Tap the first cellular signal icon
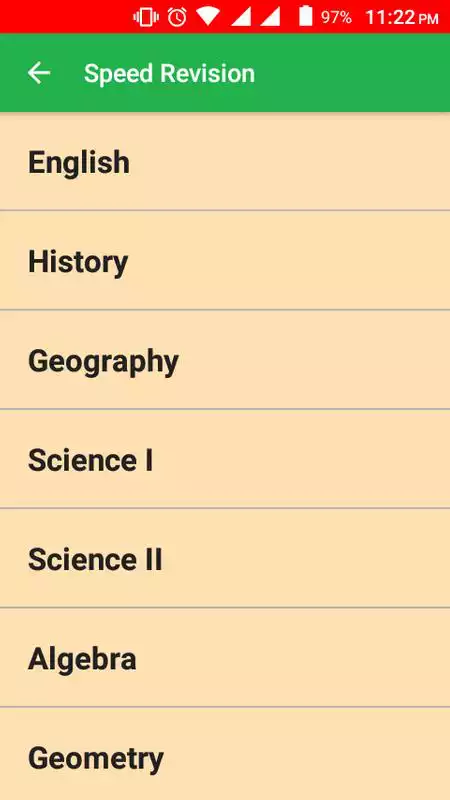450x800 pixels. (241, 16)
